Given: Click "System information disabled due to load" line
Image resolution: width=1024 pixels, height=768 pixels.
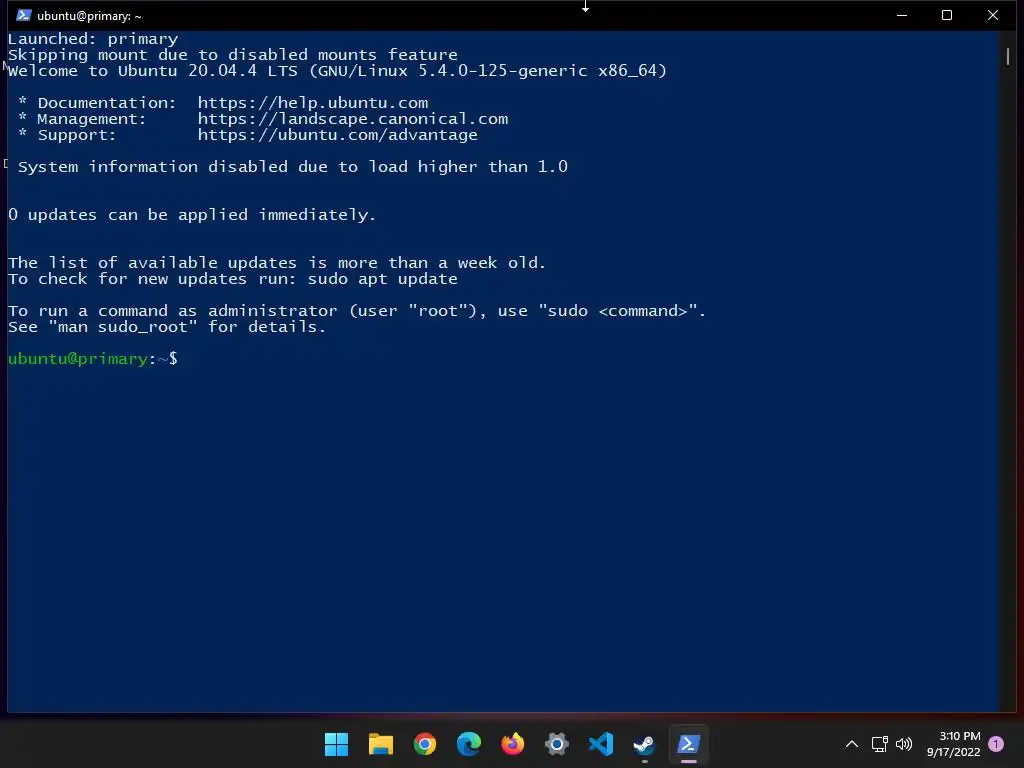Looking at the screenshot, I should click(x=293, y=167).
